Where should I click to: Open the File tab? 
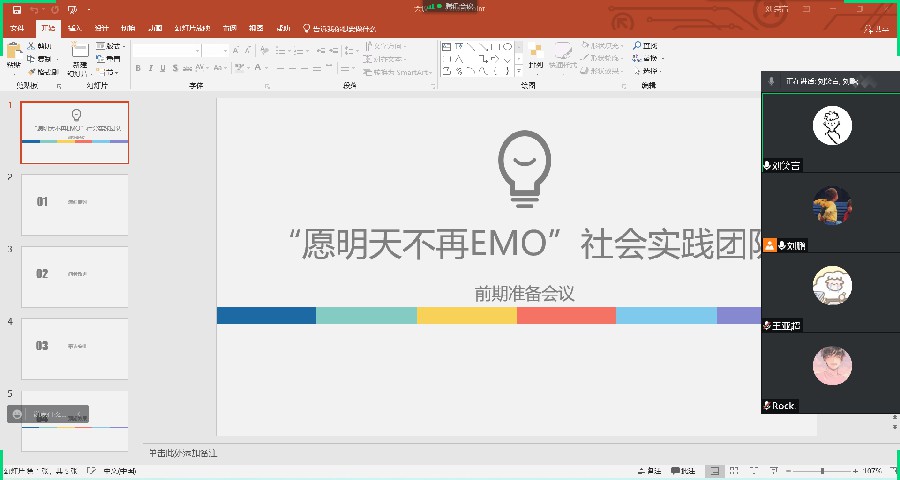coord(17,28)
